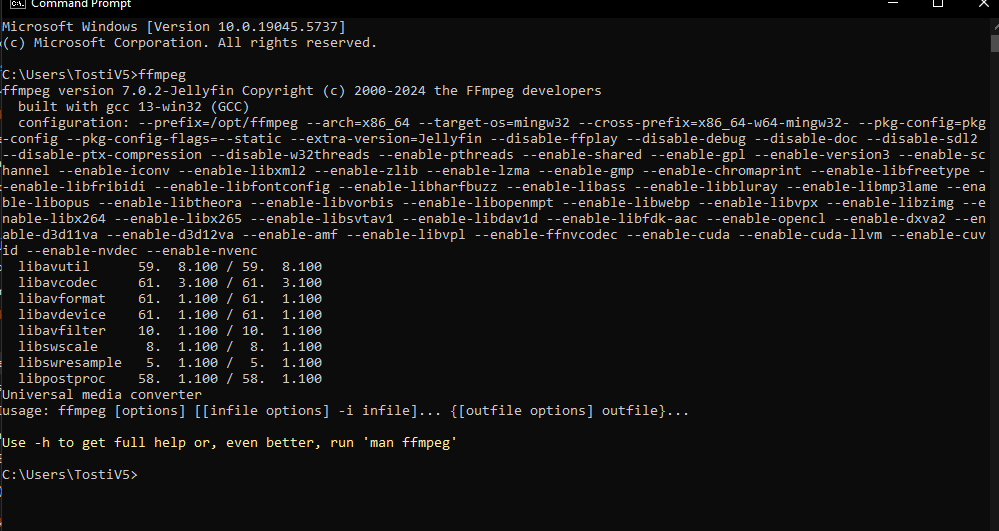Image resolution: width=999 pixels, height=531 pixels.
Task: Click the libavfilter version line
Action: (170, 331)
